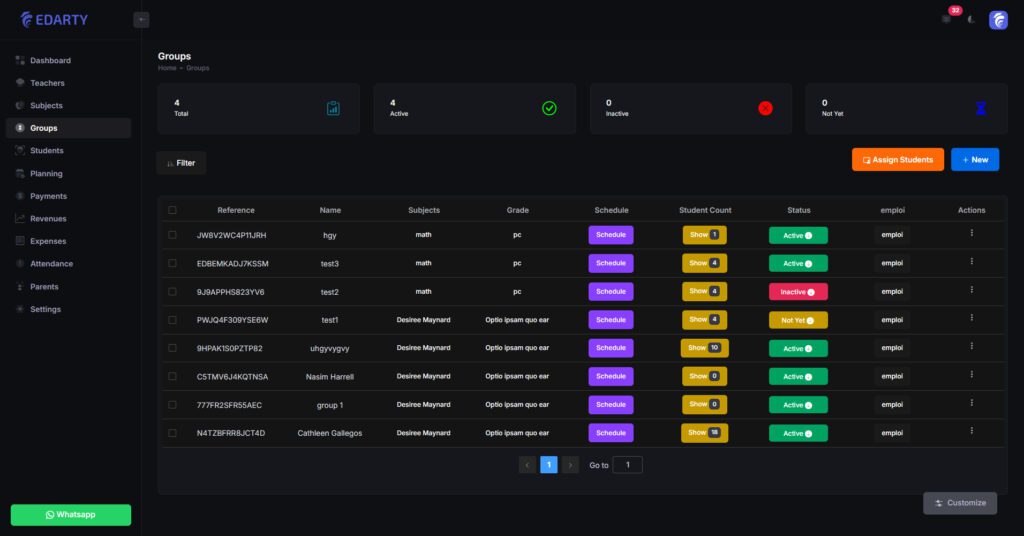Image resolution: width=1024 pixels, height=536 pixels.
Task: Open the user profile avatar icon
Action: point(998,20)
